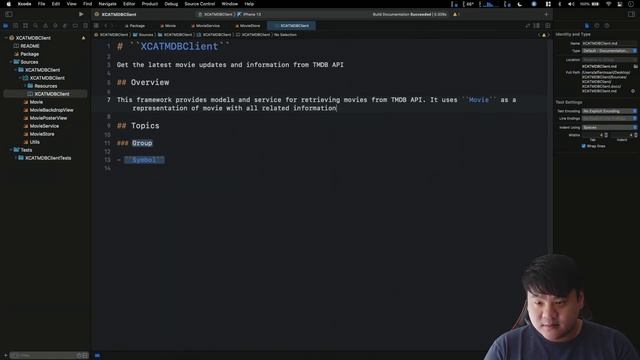Switch to the Movie editor tab
Viewport: 640px width, 360px height.
click(x=168, y=26)
